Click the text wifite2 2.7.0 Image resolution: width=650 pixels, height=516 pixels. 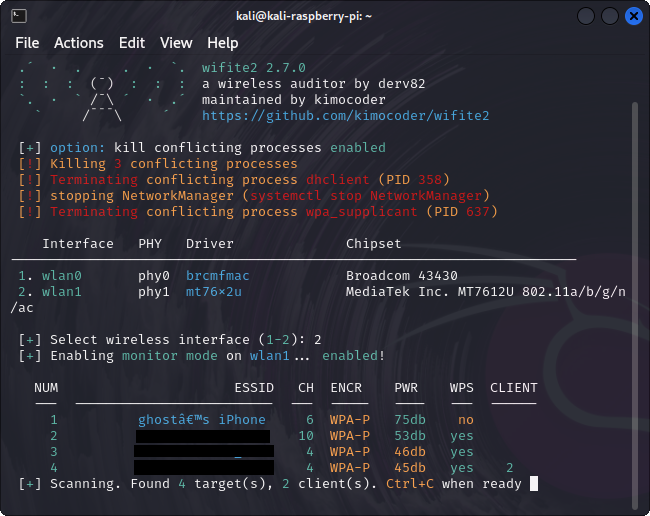pyautogui.click(x=254, y=68)
